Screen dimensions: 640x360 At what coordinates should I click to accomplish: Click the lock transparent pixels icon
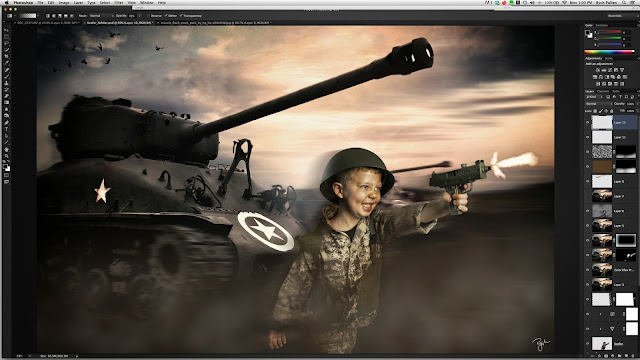[x=595, y=111]
